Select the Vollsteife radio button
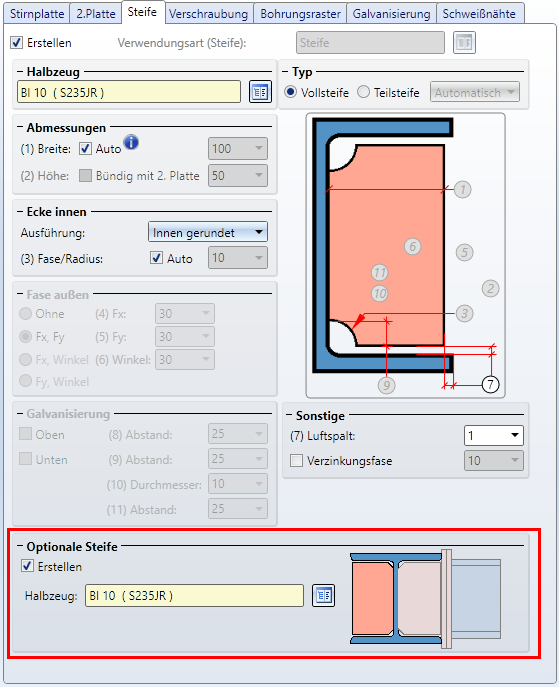Image resolution: width=559 pixels, height=687 pixels. (290, 92)
